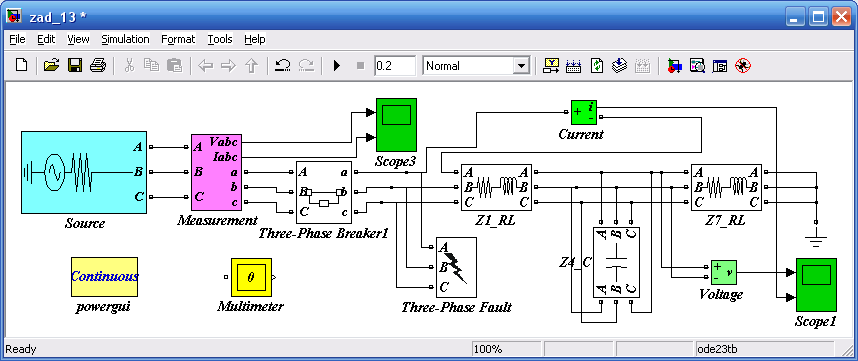
Task: Edit simulation stop time field 0.2
Action: click(x=395, y=66)
